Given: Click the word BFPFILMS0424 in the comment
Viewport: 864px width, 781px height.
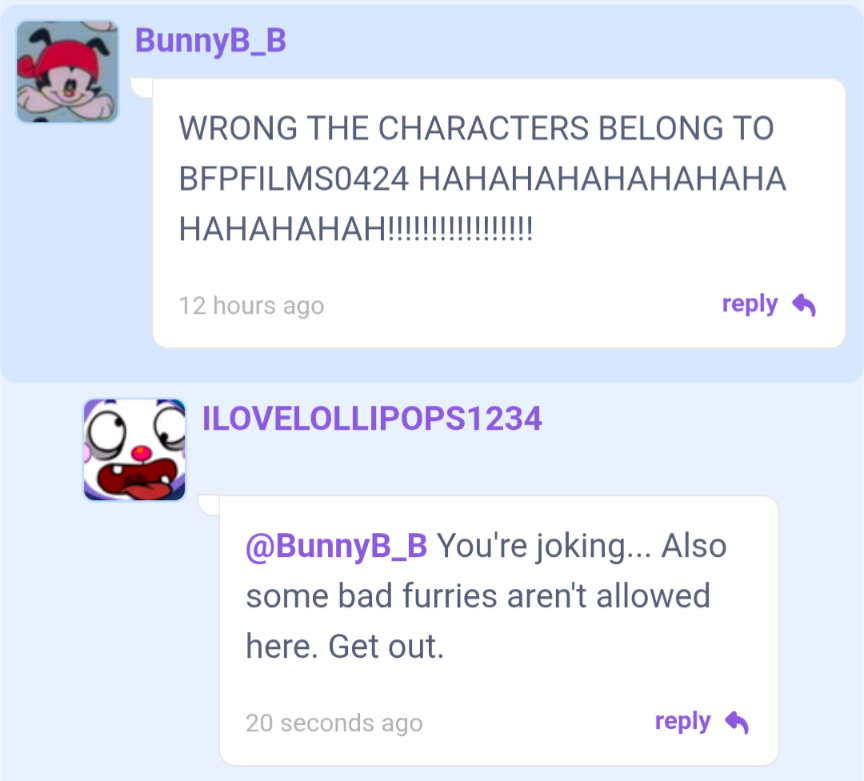Looking at the screenshot, I should [x=294, y=179].
